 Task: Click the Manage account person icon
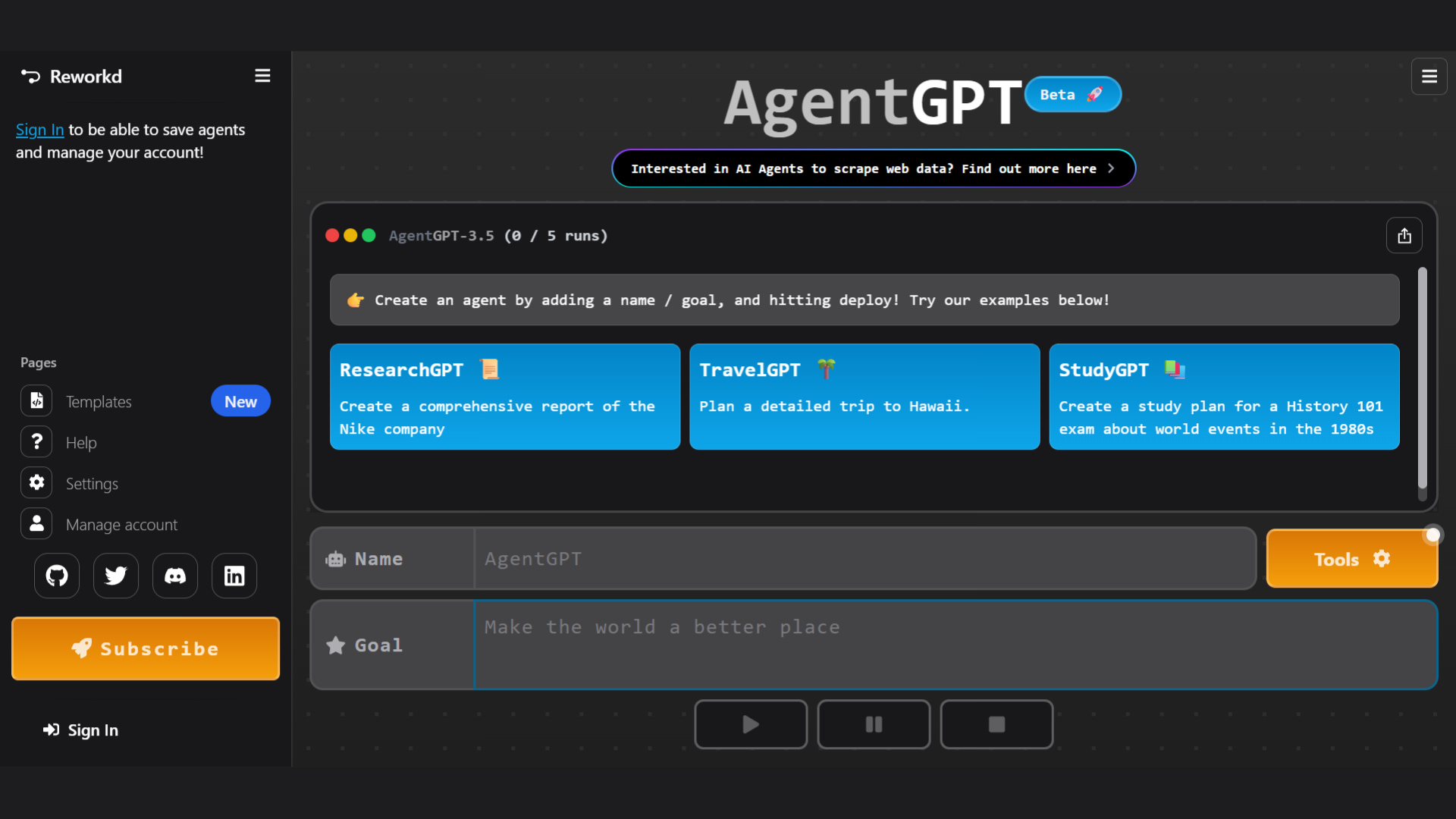click(36, 524)
